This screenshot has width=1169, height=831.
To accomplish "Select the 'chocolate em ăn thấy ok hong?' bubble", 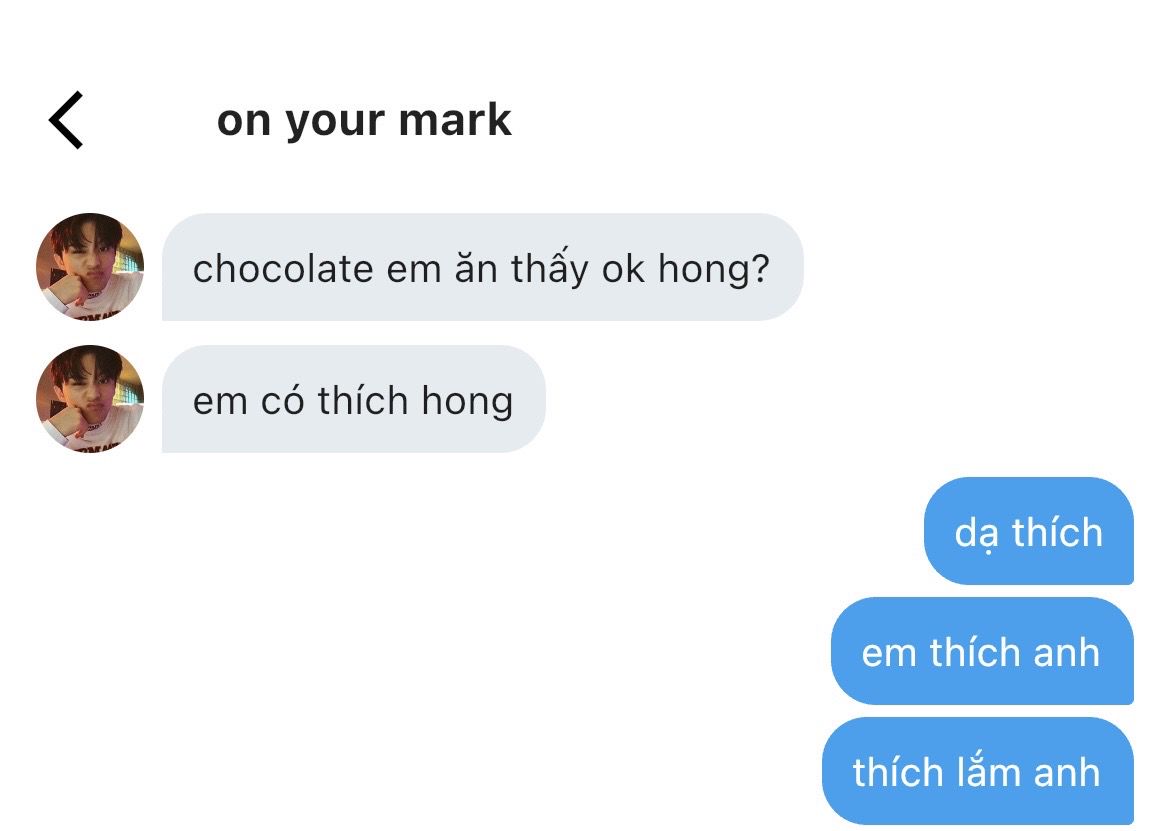I will 482,267.
